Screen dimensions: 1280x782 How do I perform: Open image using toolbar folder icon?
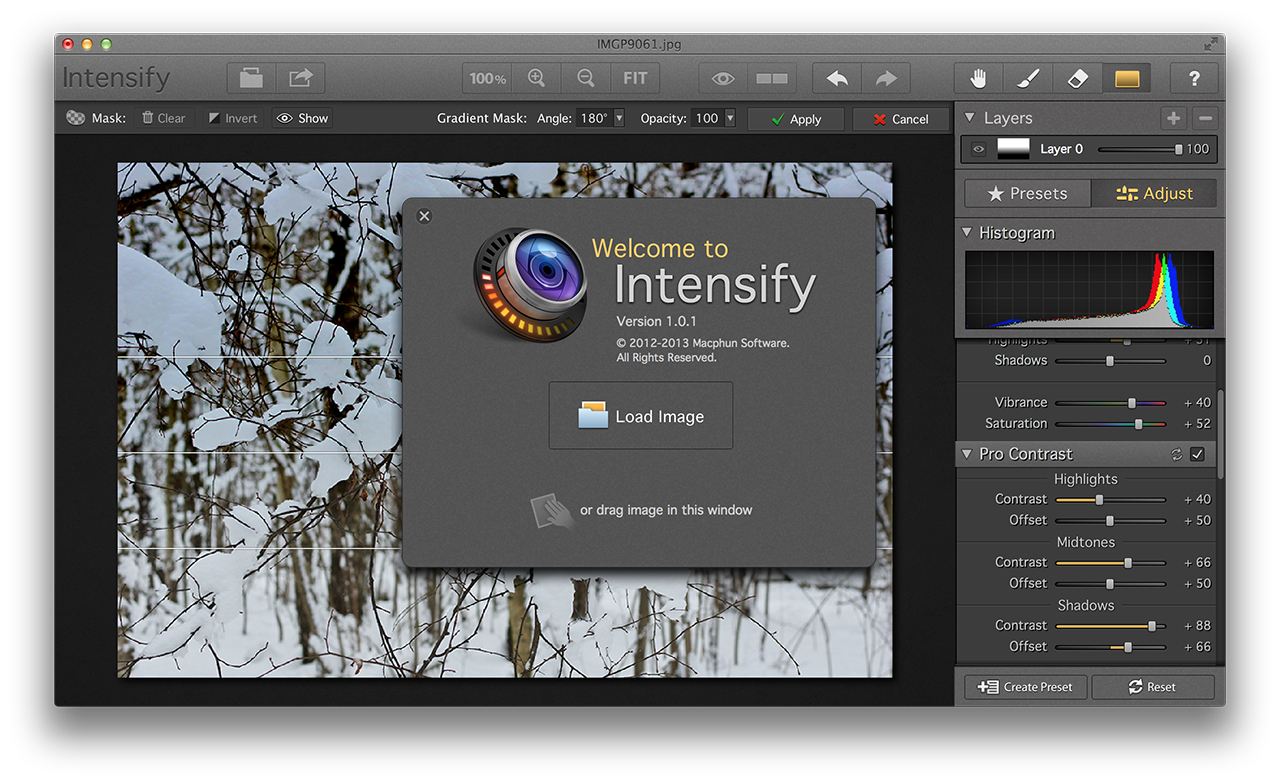tap(251, 78)
